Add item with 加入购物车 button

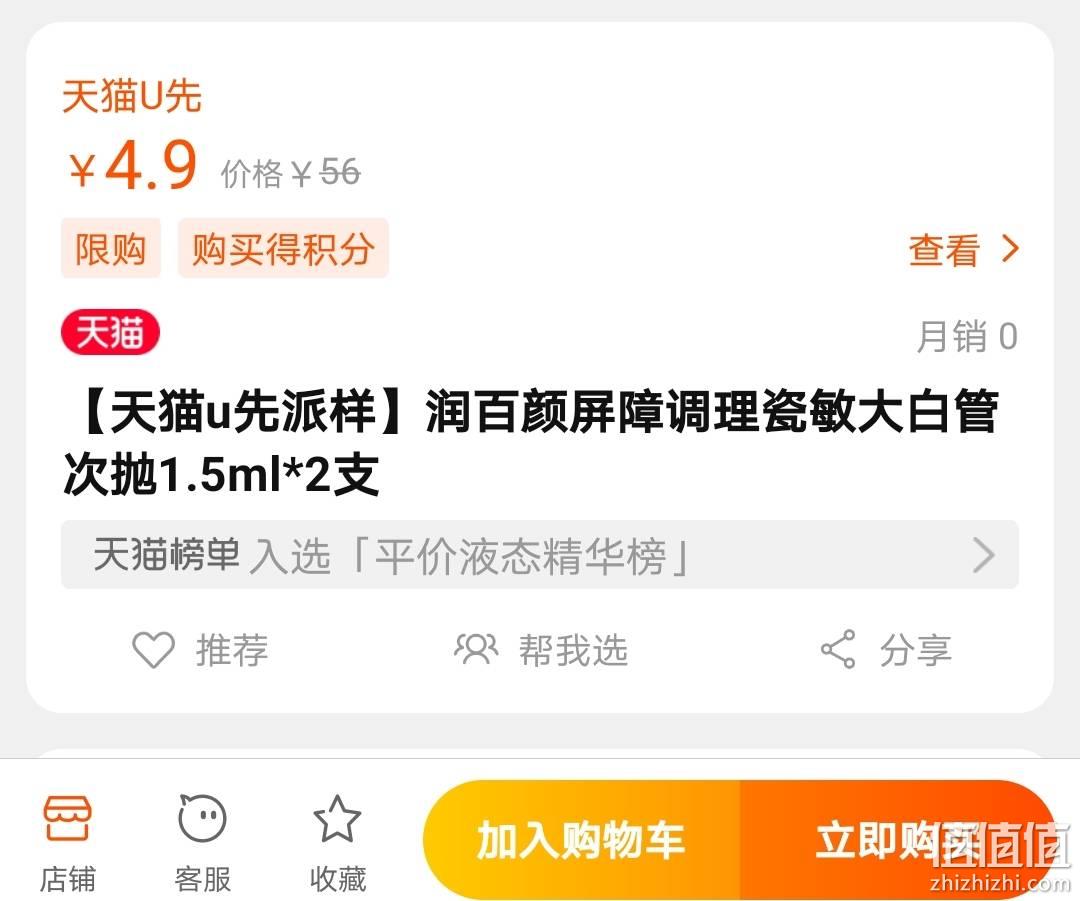click(x=581, y=840)
